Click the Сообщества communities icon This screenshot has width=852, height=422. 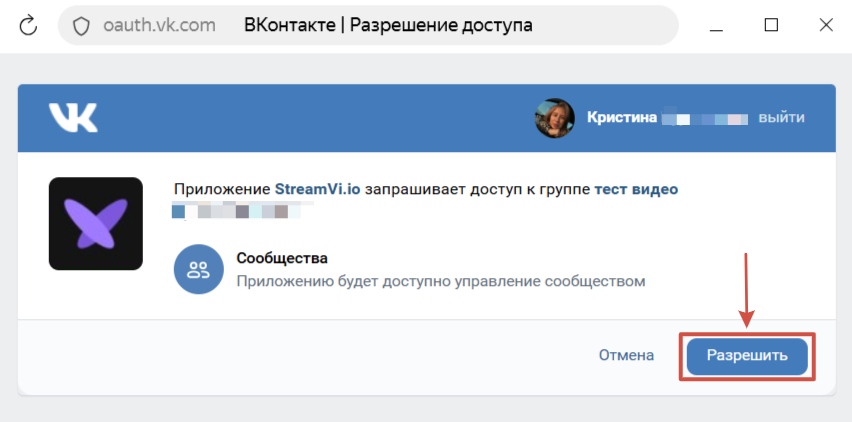pyautogui.click(x=198, y=269)
